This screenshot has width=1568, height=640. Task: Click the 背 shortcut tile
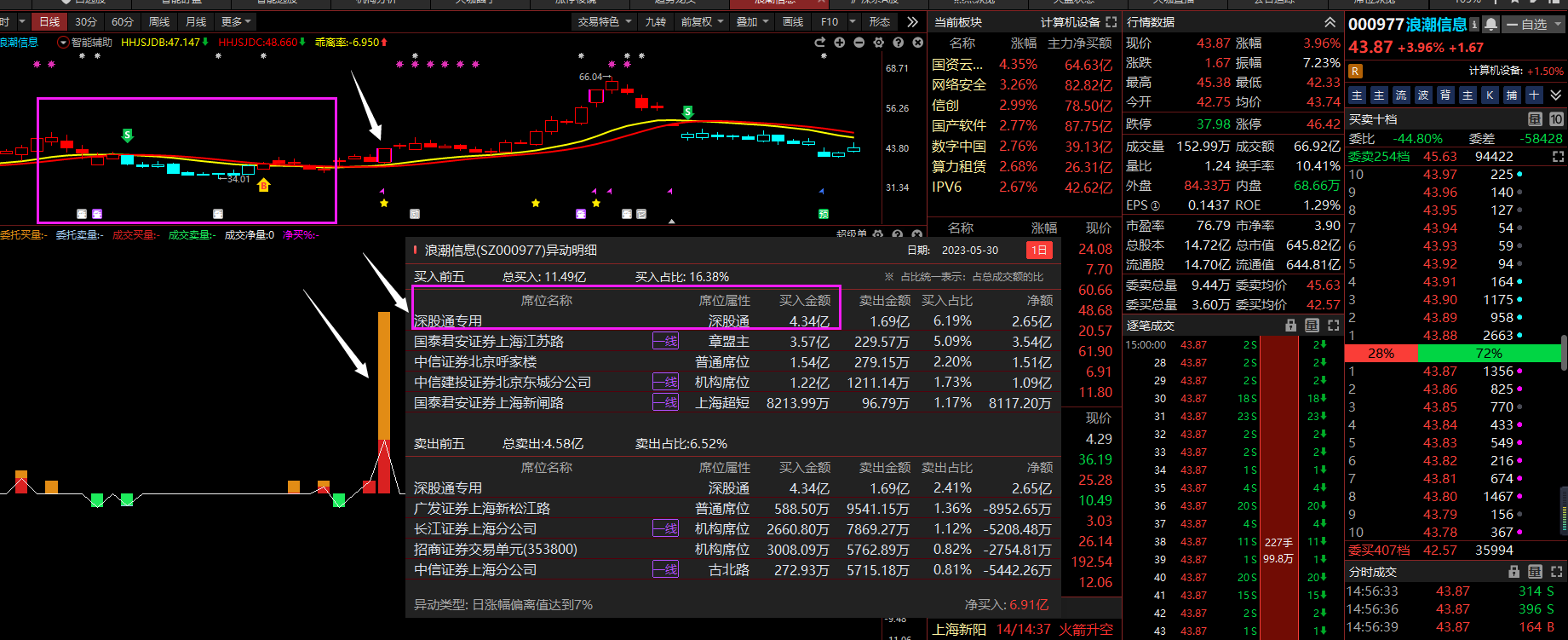(x=1445, y=95)
